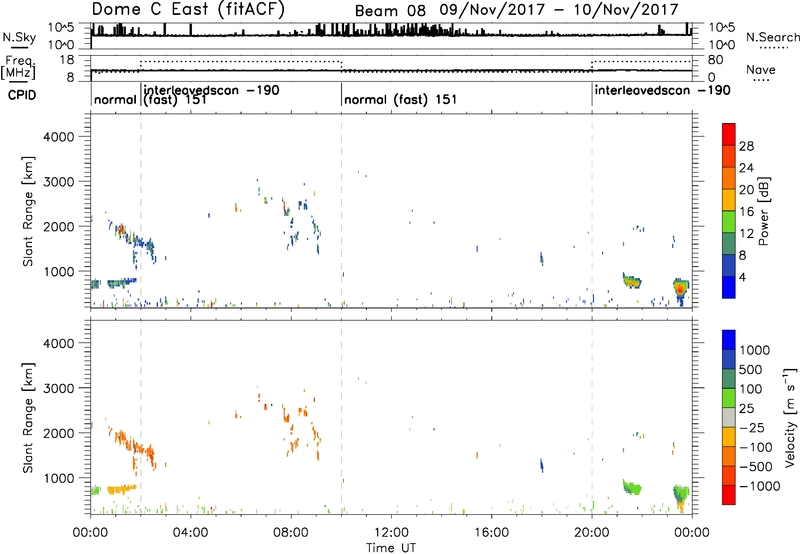Click the 'Dome C East (fitACF)' title
The image size is (800, 554).
click(188, 10)
